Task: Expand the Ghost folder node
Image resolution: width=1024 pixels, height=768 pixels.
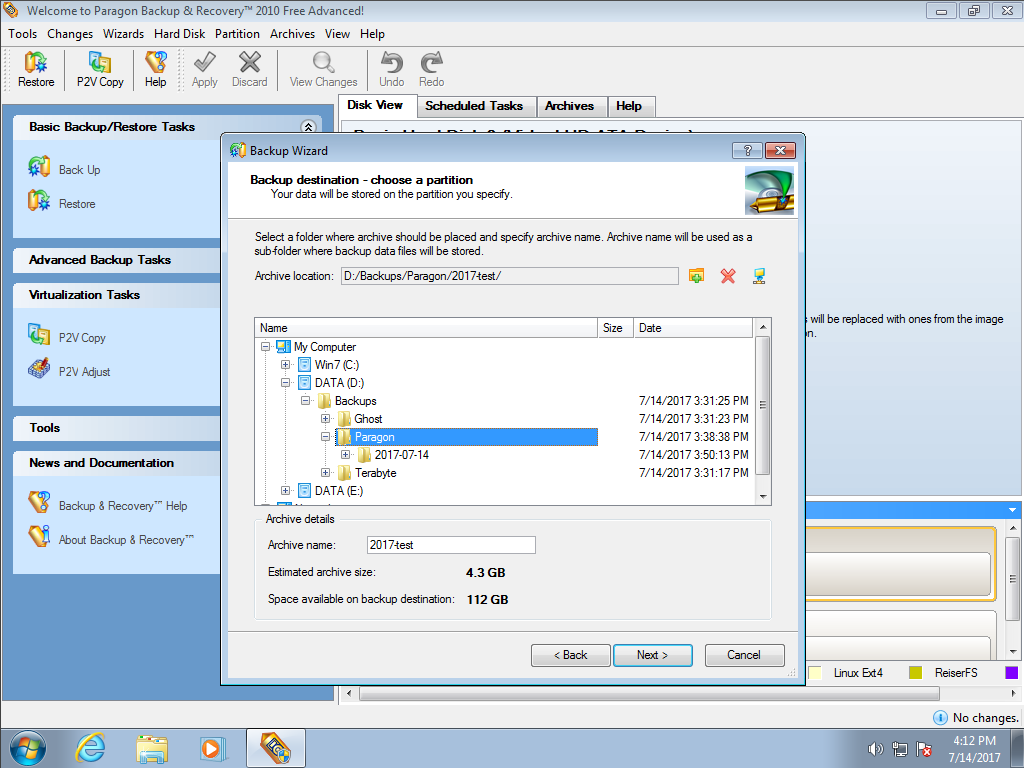Action: (326, 419)
